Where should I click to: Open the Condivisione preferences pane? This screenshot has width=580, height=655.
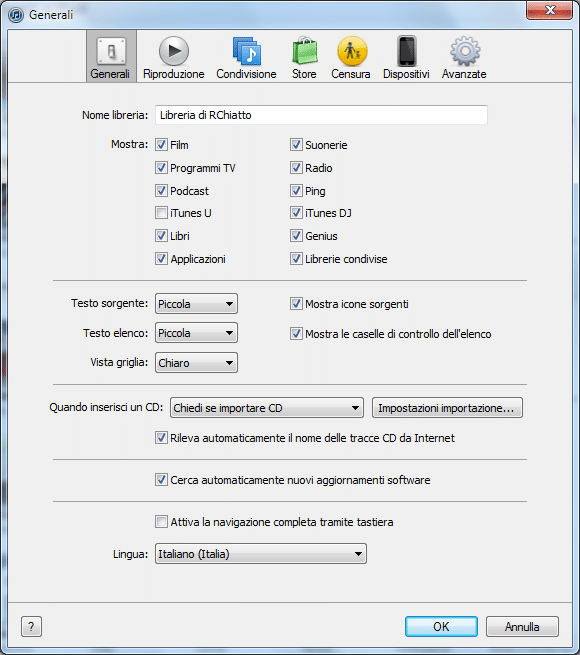coord(246,58)
